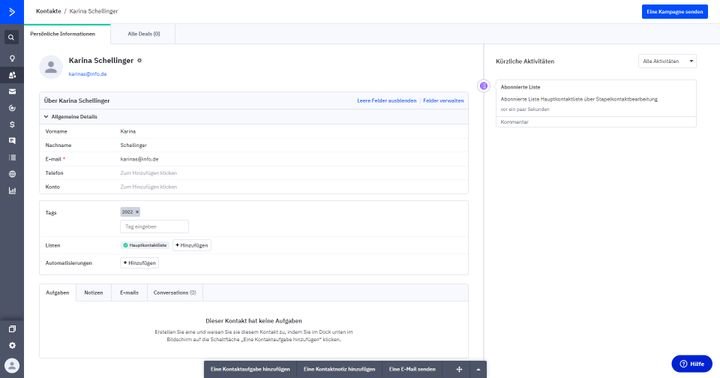Click the Tag eingeben input field
Viewport: 720px width, 378px height.
coord(154,226)
